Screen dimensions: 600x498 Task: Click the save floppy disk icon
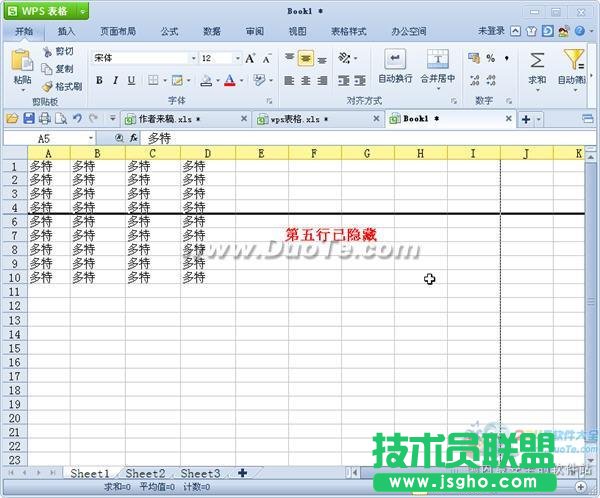(29, 119)
